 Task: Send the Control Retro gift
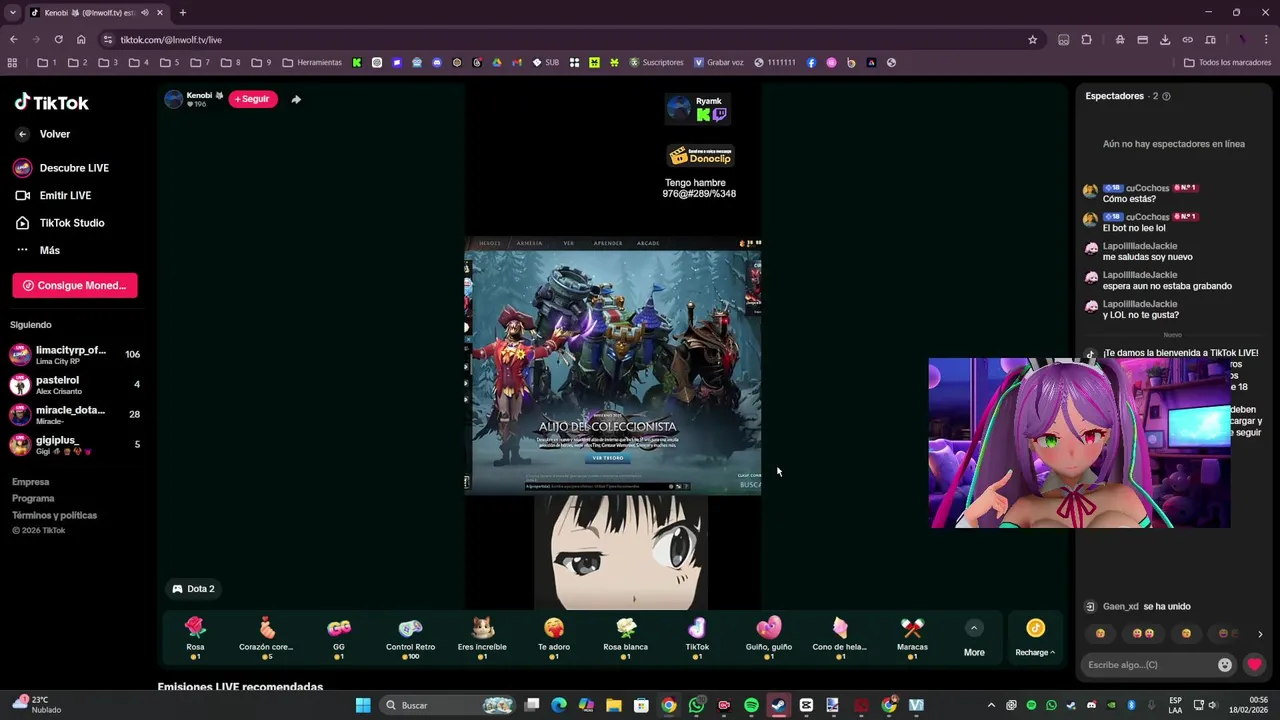pyautogui.click(x=410, y=637)
